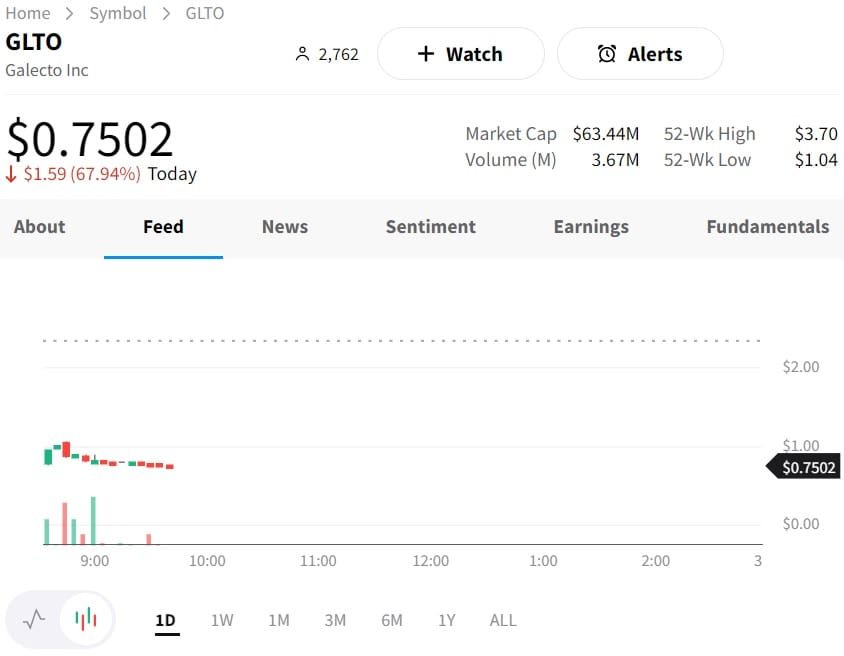The width and height of the screenshot is (844, 656).
Task: Select the 1D time range
Action: pos(165,620)
